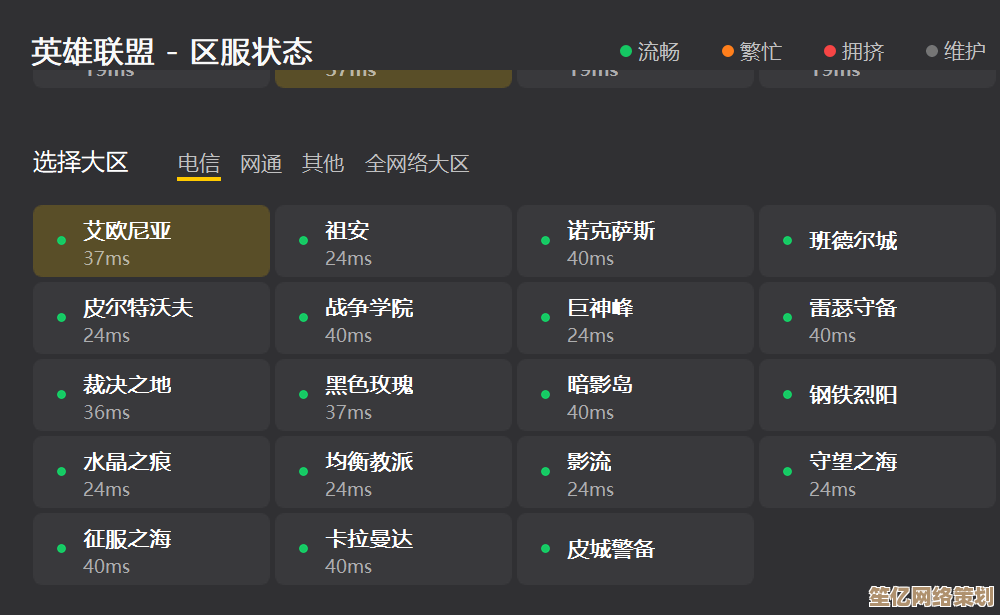Choose the 诺克萨斯 server tile
The height and width of the screenshot is (615, 1000).
(x=635, y=241)
